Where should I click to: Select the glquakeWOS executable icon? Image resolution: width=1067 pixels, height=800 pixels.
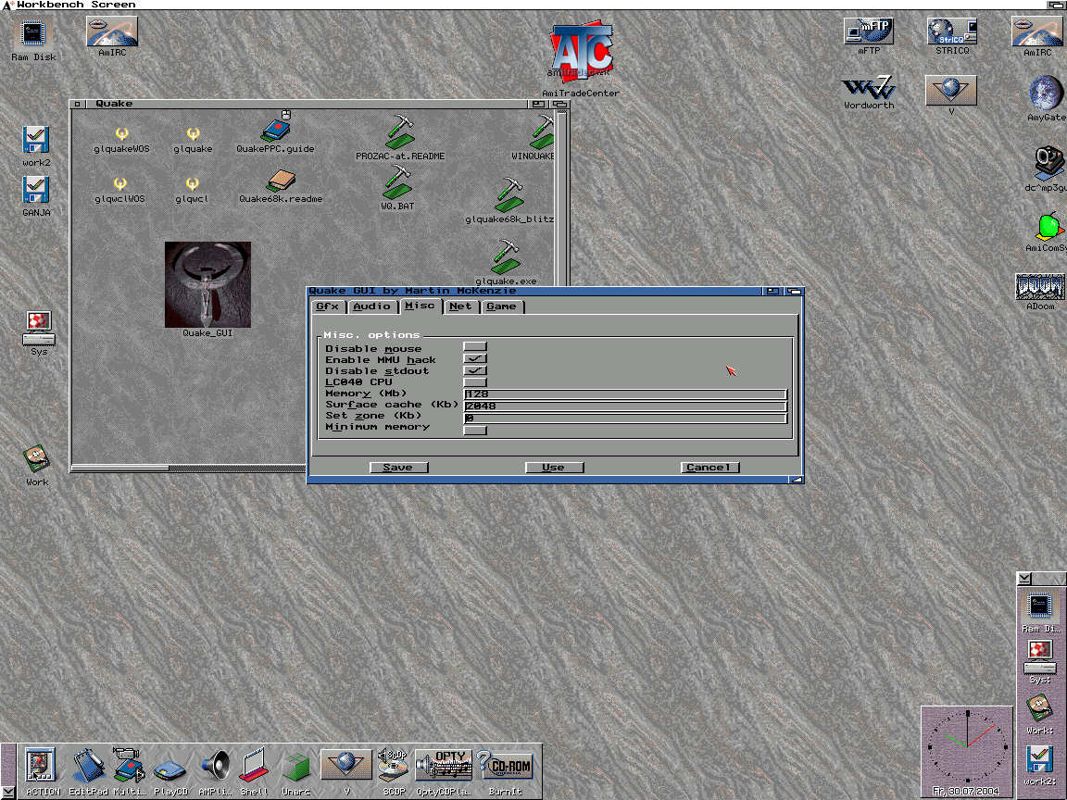[x=121, y=134]
